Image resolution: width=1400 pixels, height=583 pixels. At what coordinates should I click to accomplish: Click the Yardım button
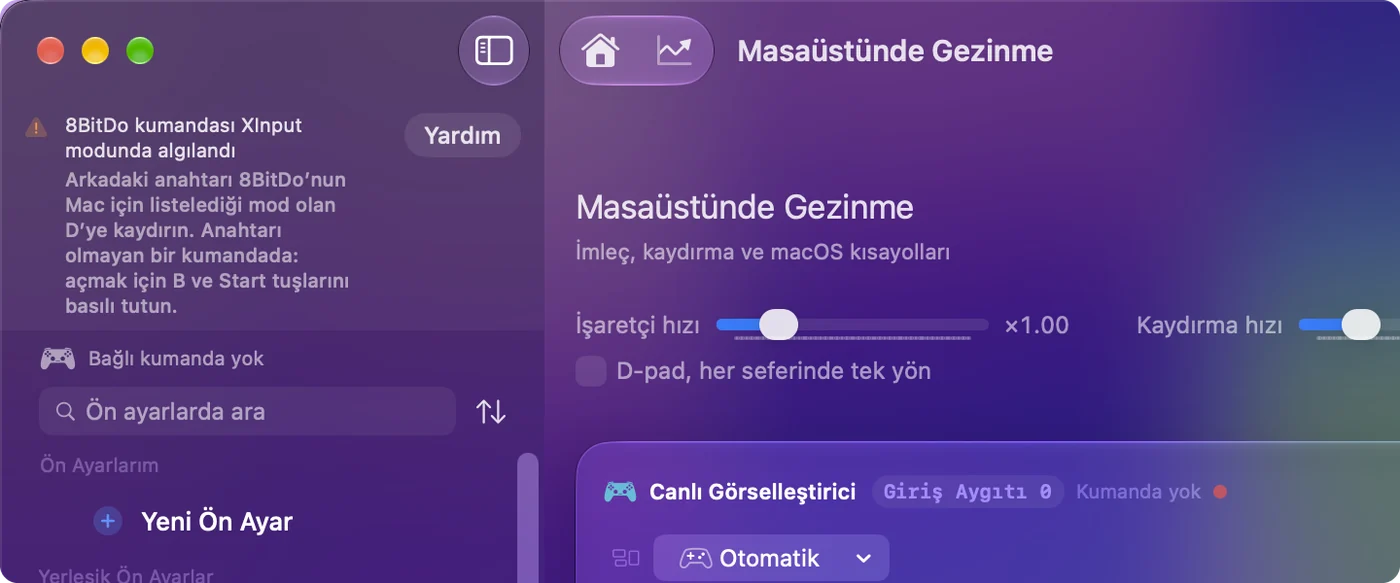tap(462, 136)
